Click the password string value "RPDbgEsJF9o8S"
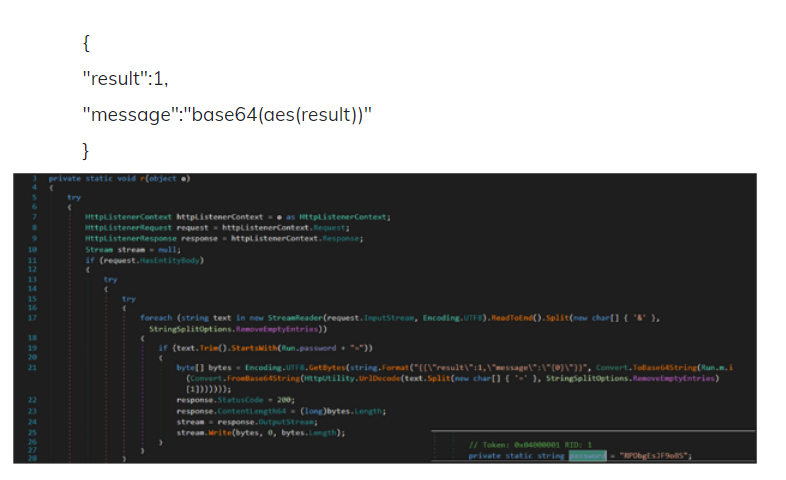Screen dimensions: 786x480 pos(653,455)
